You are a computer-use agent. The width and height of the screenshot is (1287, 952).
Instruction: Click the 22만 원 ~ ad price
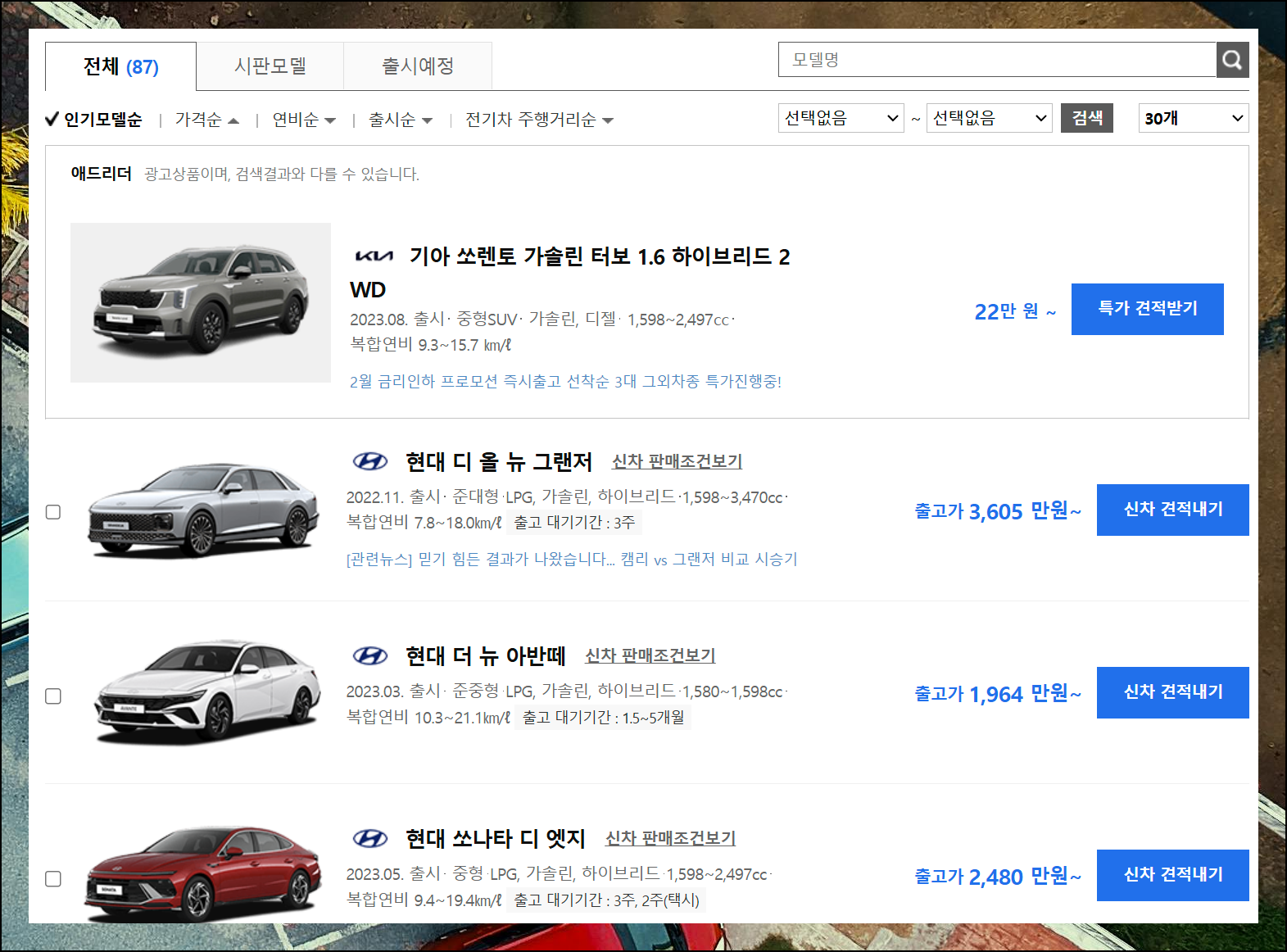1015,311
